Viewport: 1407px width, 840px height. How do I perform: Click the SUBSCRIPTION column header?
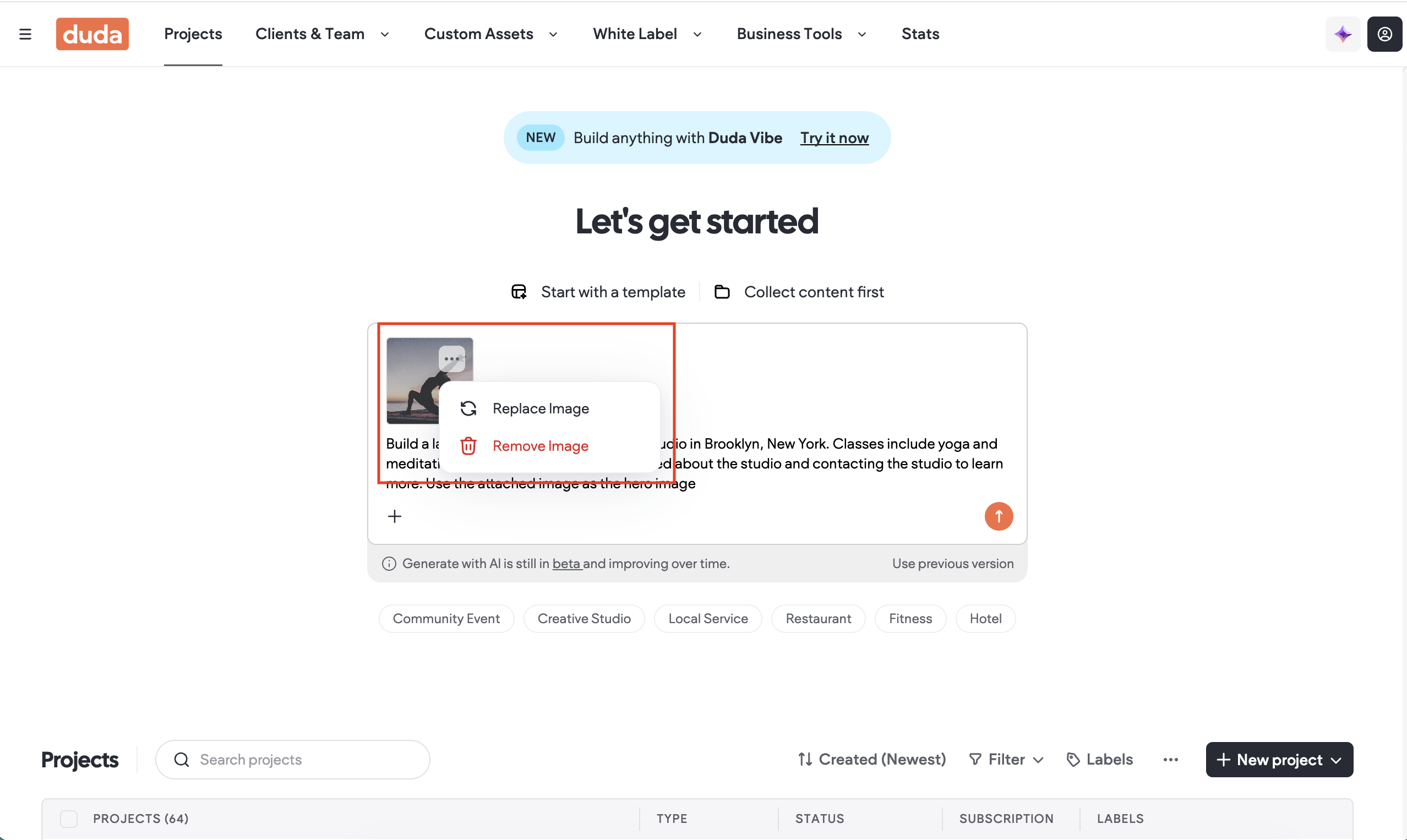pyautogui.click(x=1006, y=819)
